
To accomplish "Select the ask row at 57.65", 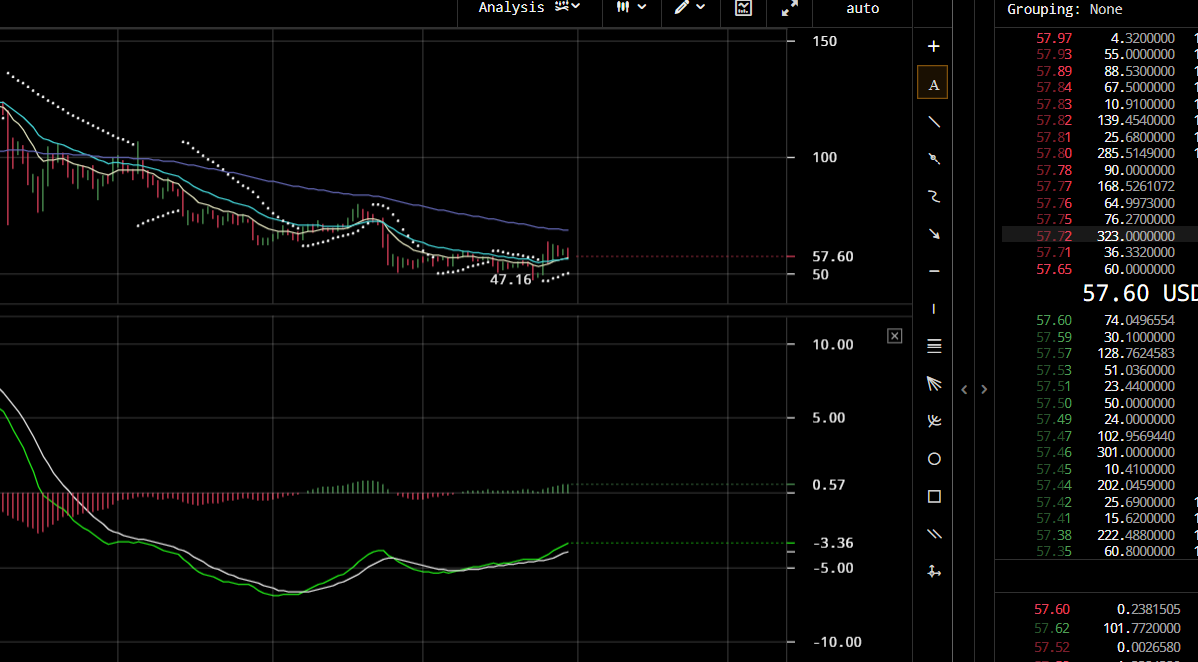I will tap(1100, 269).
